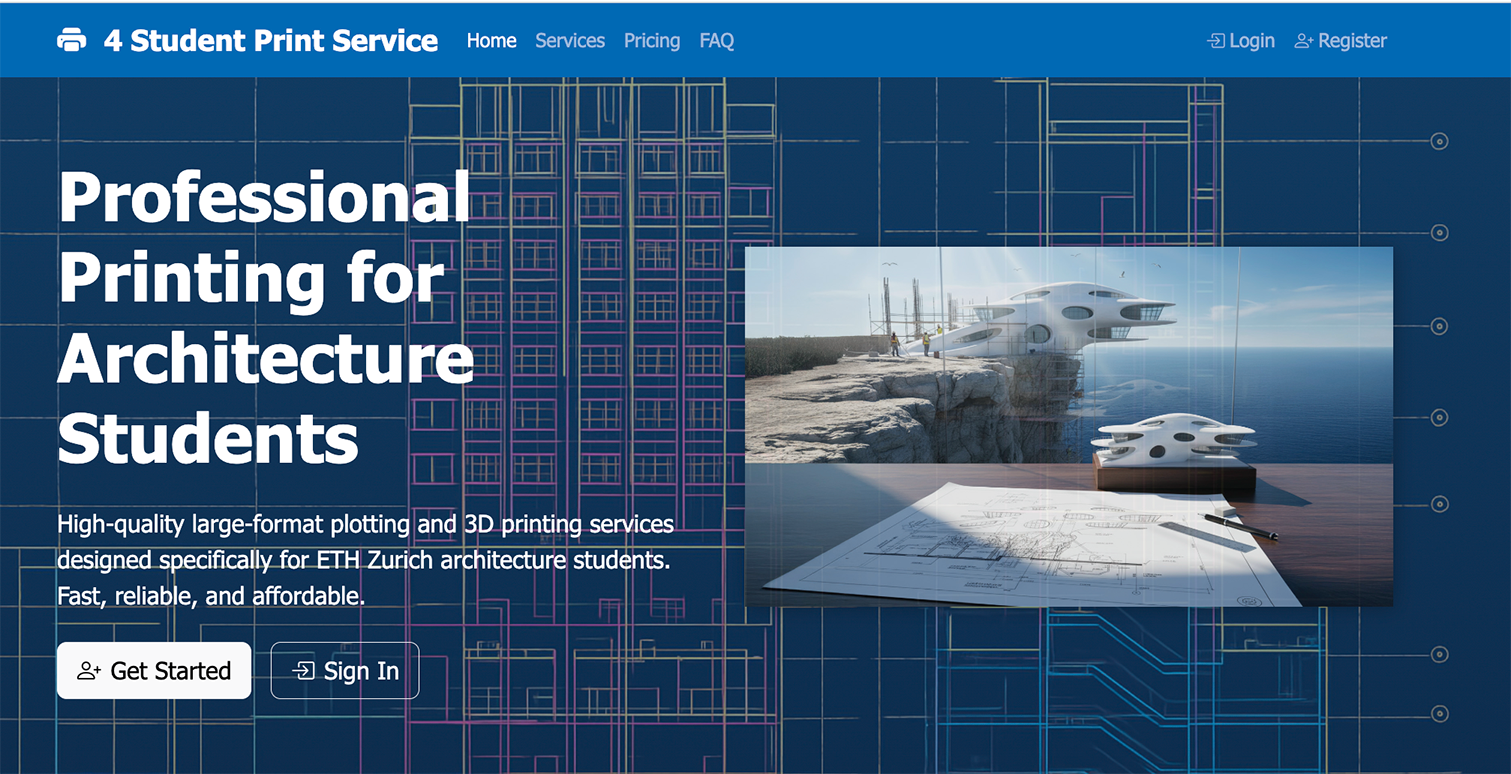The width and height of the screenshot is (1511, 774).
Task: Select the FAQ nav item
Action: click(717, 41)
